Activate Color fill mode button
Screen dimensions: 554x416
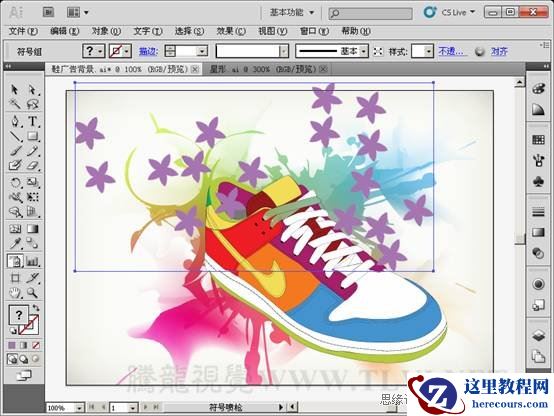(x=12, y=345)
